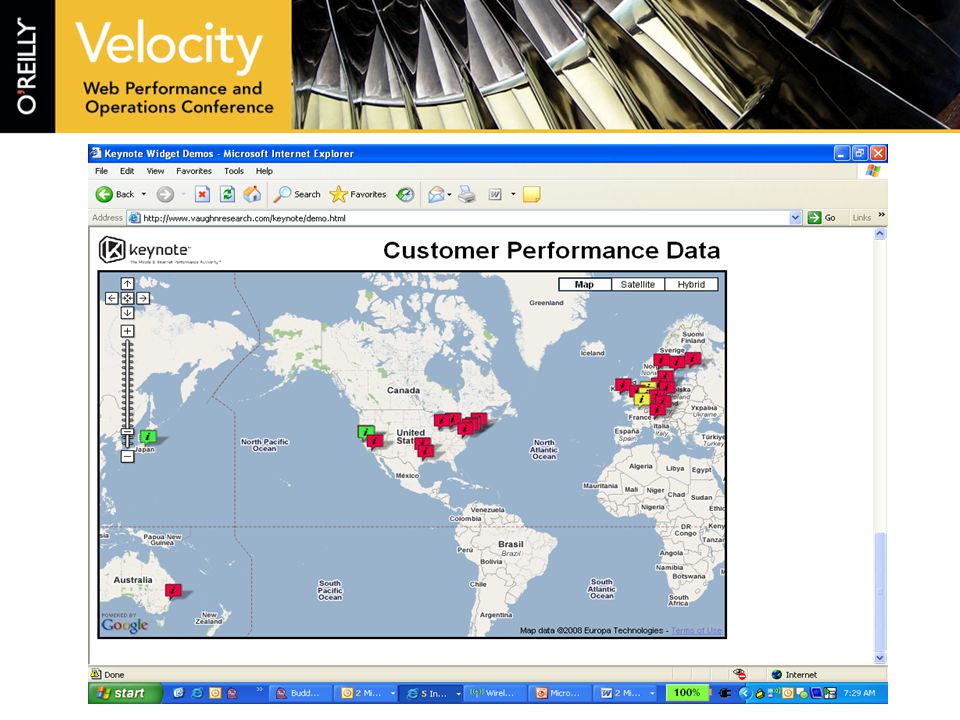960x720 pixels.
Task: Zoom out on the map
Action: point(127,456)
